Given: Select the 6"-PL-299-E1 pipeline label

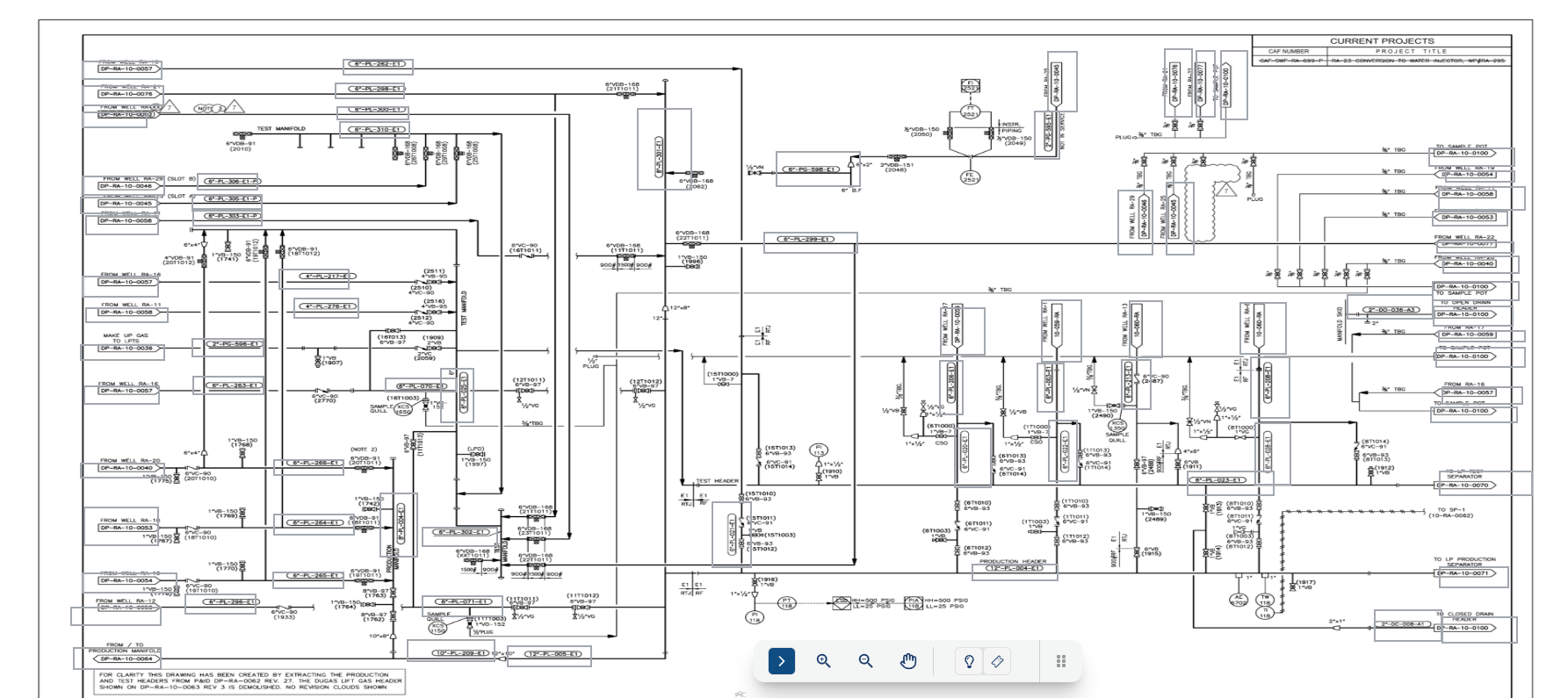Looking at the screenshot, I should click(810, 239).
